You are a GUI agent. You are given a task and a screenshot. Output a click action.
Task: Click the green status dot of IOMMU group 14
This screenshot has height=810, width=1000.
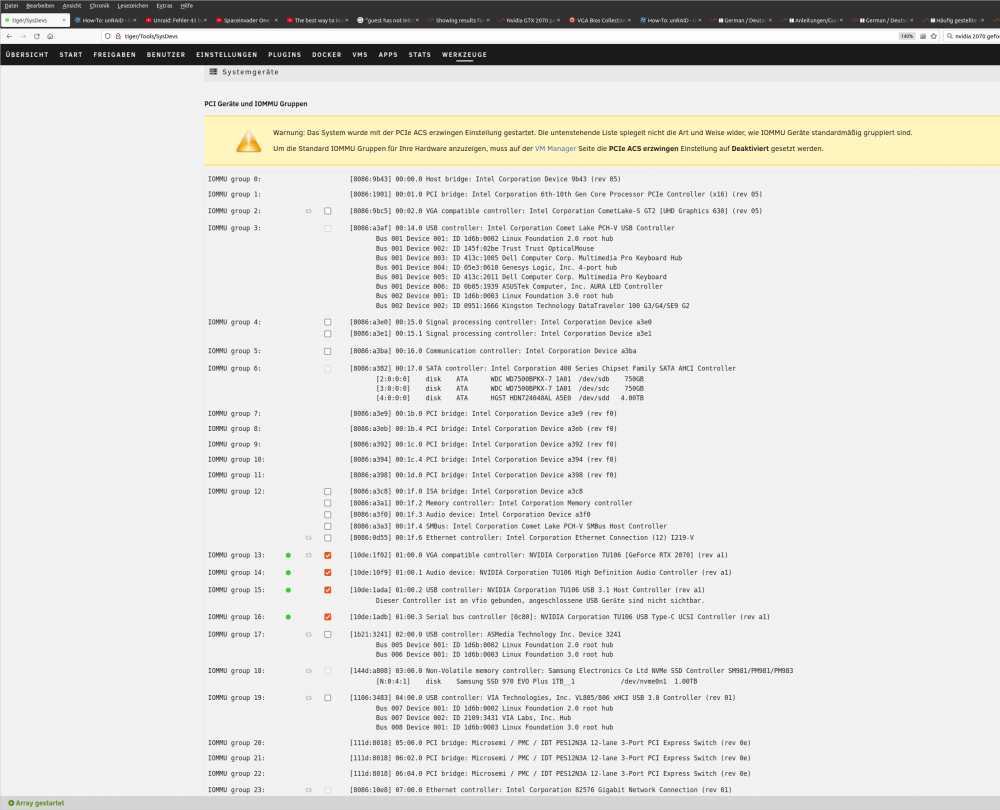click(288, 573)
